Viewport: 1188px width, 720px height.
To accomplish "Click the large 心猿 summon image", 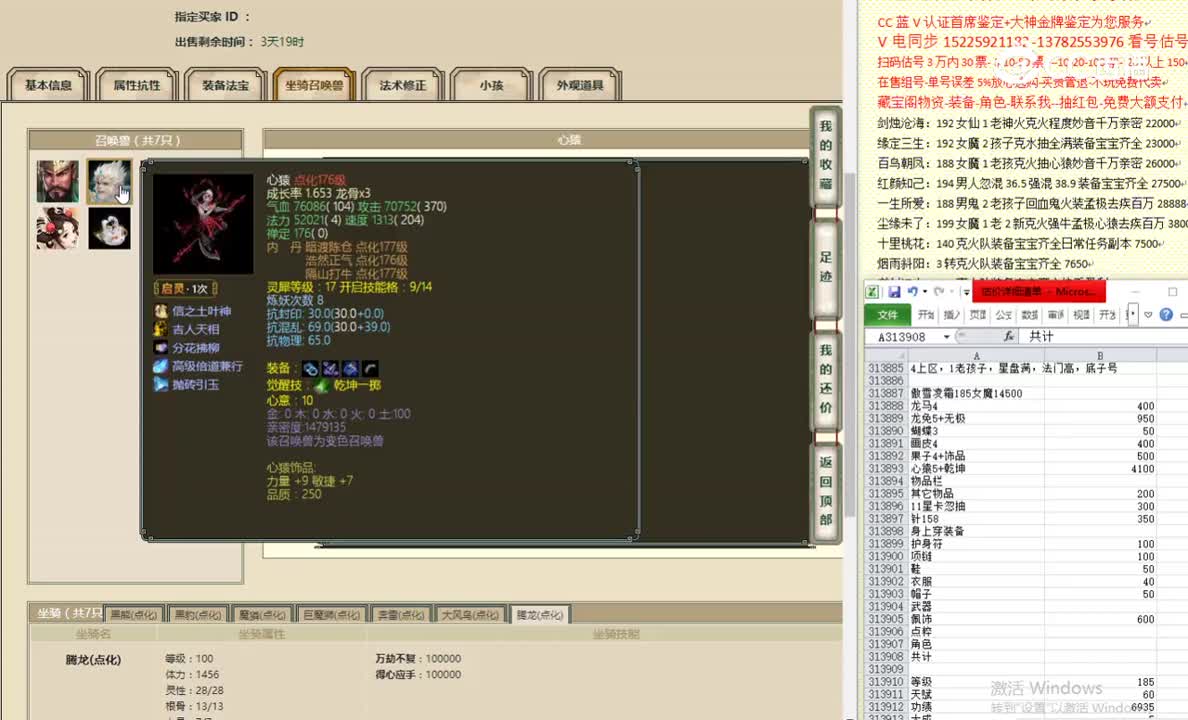I will tap(203, 224).
